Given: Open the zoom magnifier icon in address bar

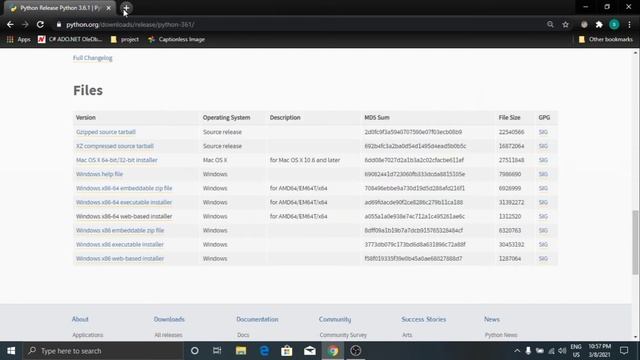Looking at the screenshot, I should point(550,24).
